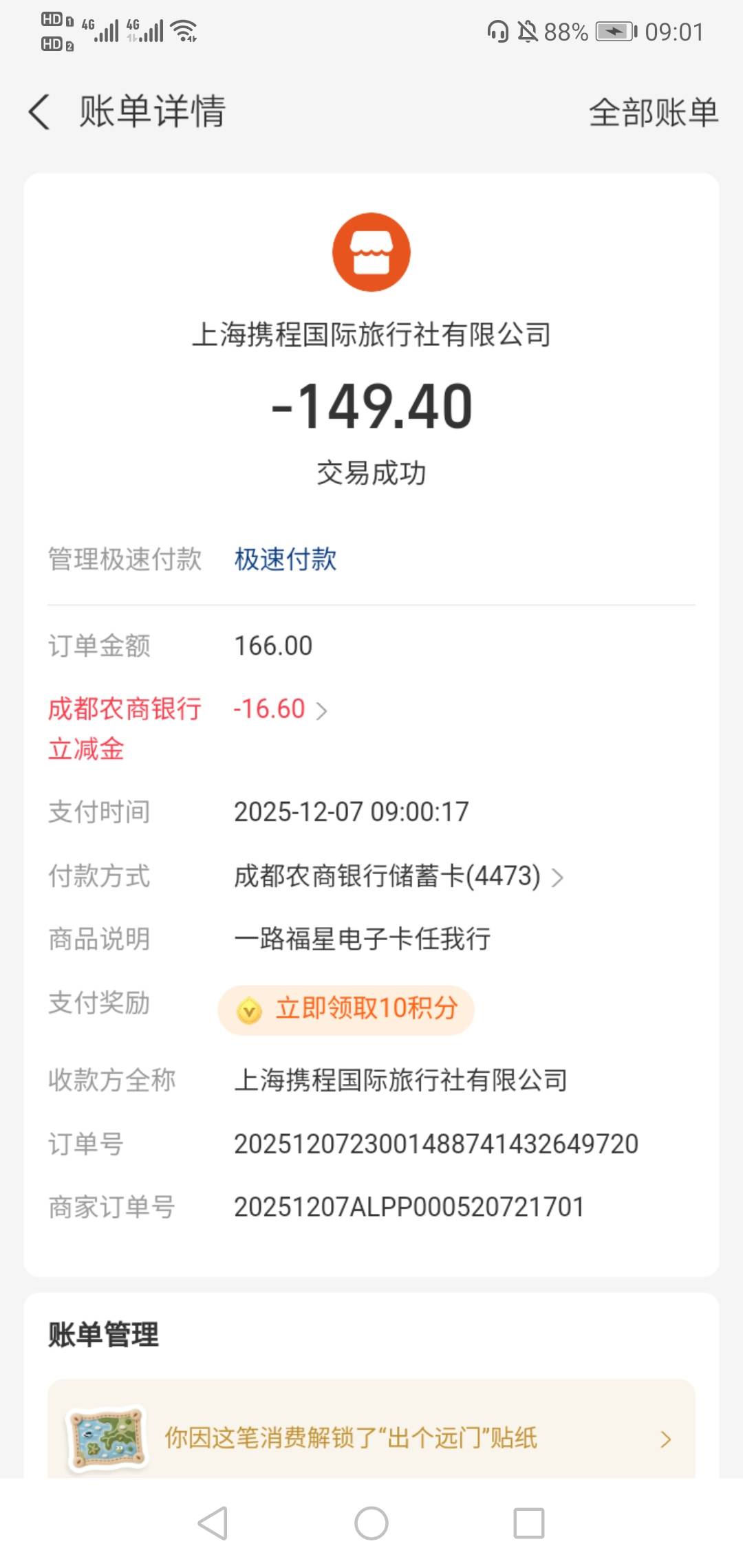Expand the -16.60 discount details chevron

[x=321, y=710]
